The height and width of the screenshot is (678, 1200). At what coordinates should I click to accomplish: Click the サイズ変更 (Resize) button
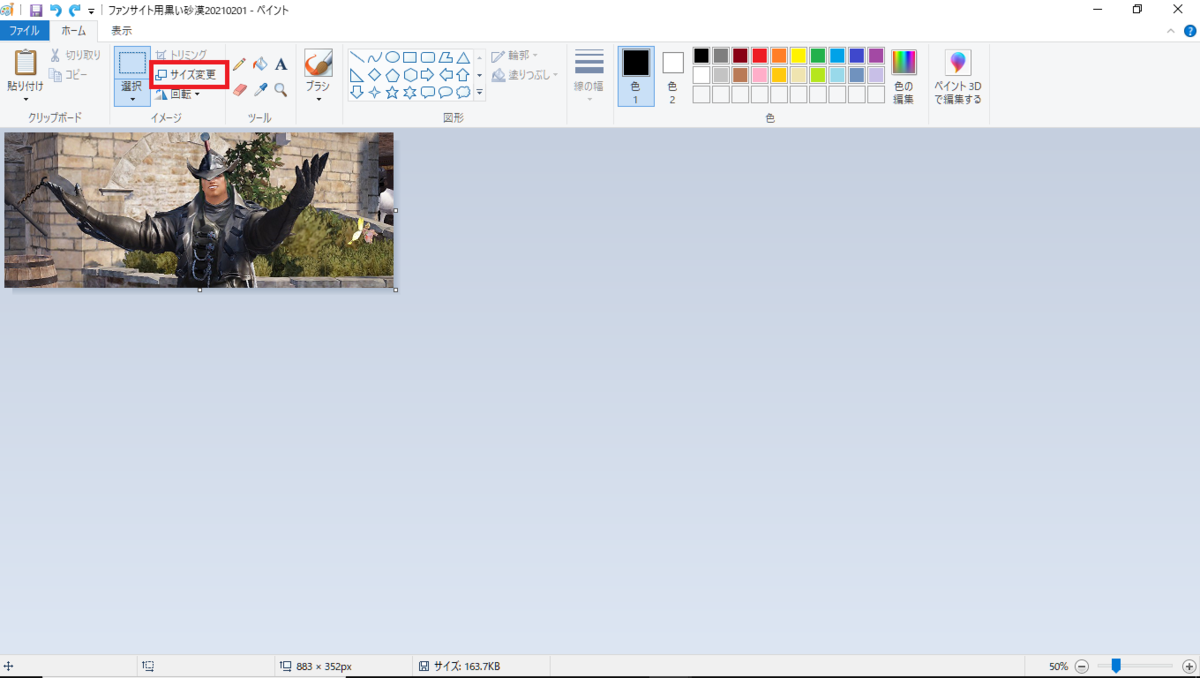point(186,75)
